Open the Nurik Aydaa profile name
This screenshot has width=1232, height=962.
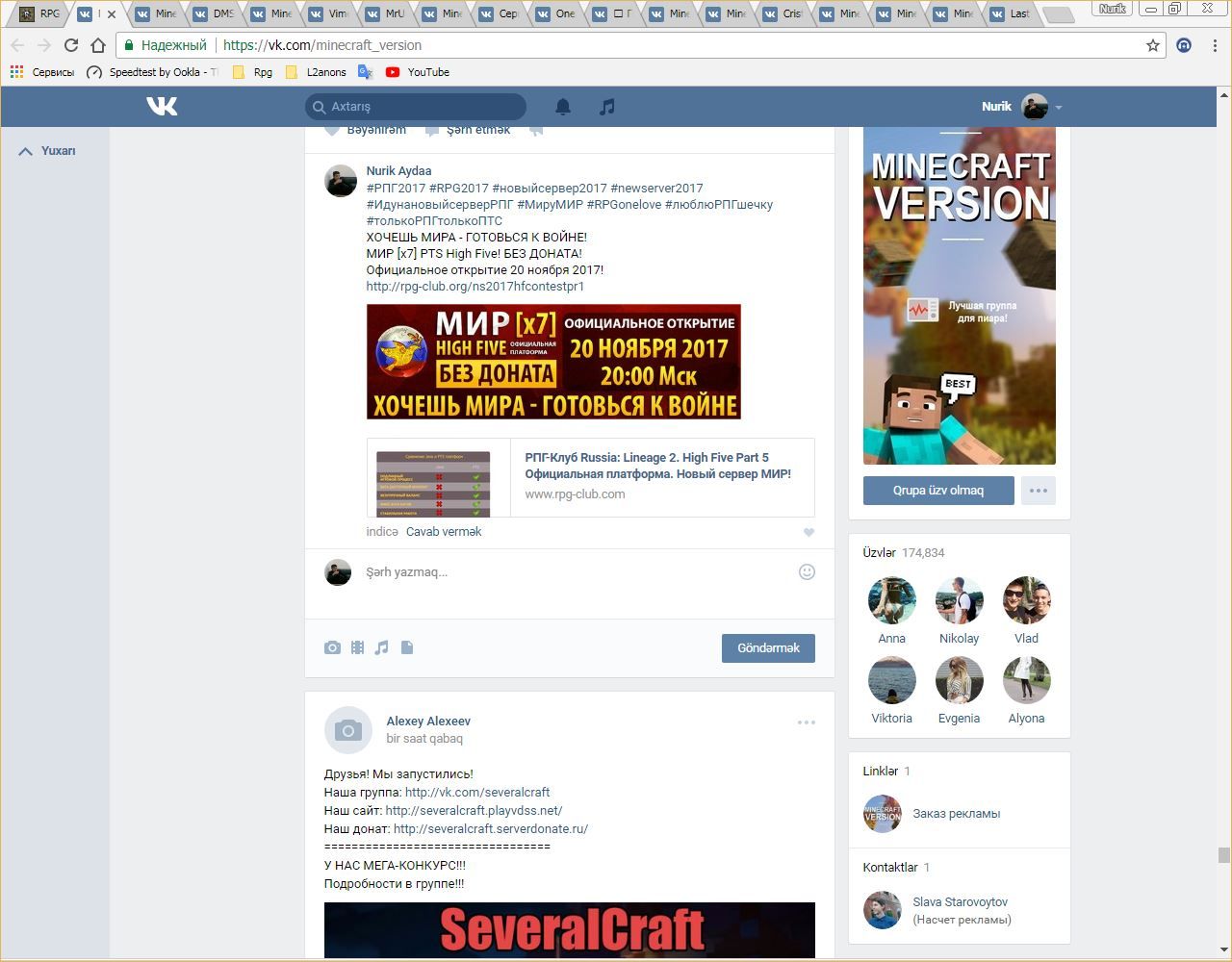(x=398, y=171)
